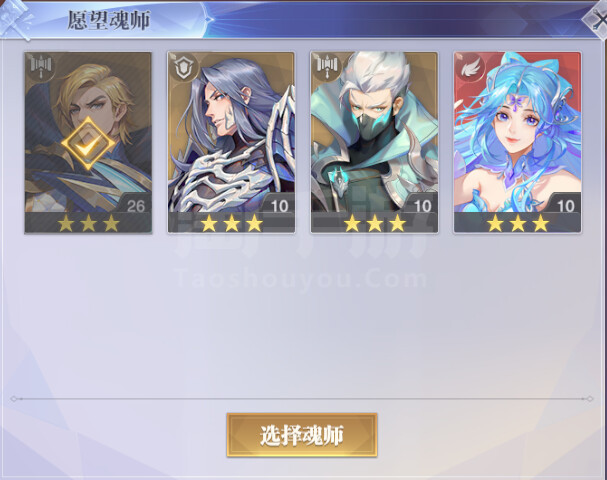Screen dimensions: 607x480
Task: Click the level 10 badge on purple-haired hero
Action: point(279,205)
